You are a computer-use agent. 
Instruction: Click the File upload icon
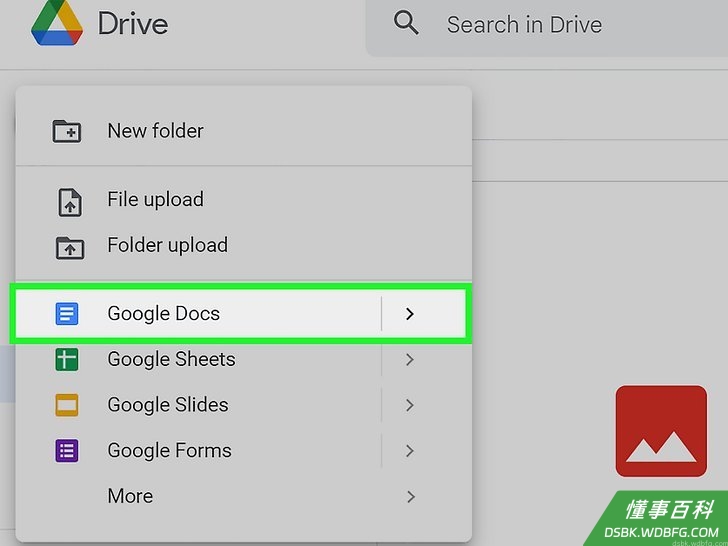70,202
